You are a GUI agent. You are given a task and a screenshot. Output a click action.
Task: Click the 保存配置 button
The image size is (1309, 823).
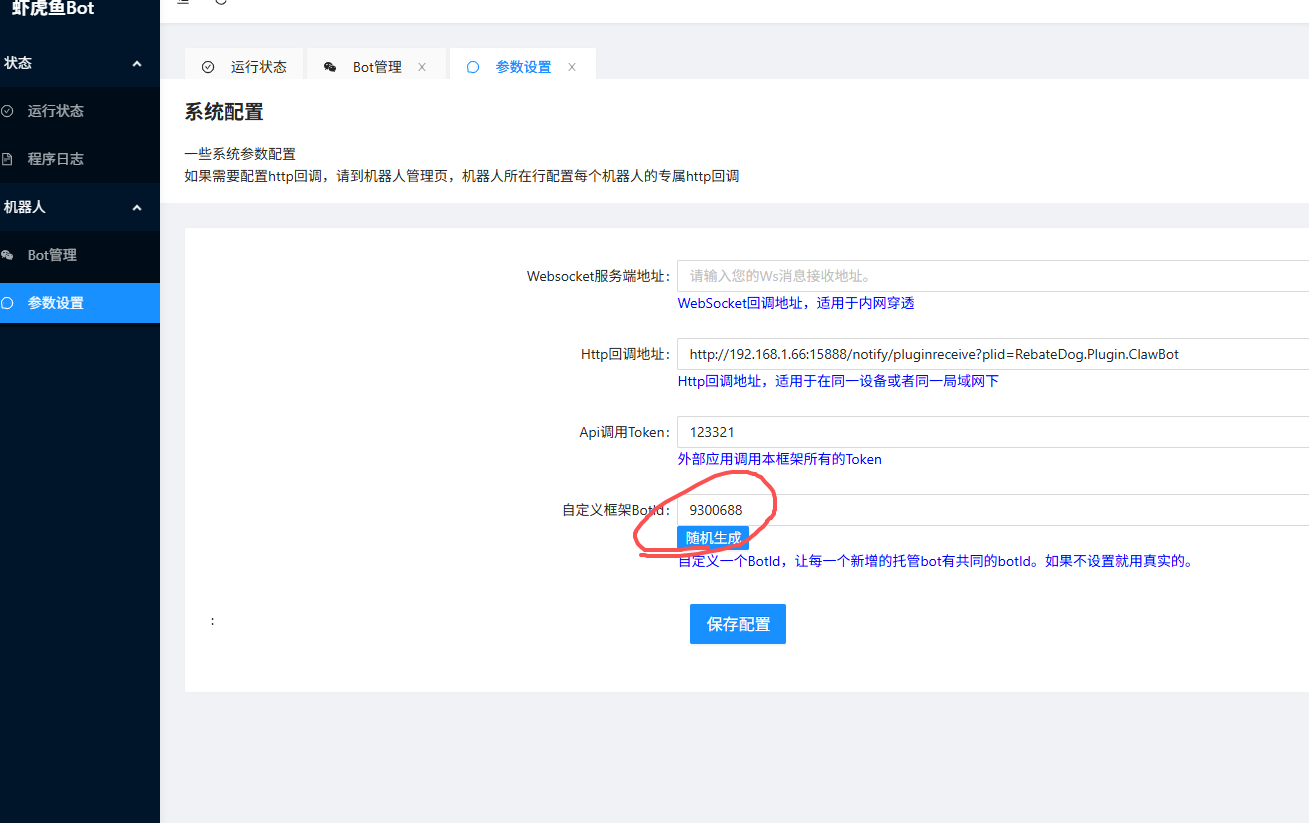738,624
